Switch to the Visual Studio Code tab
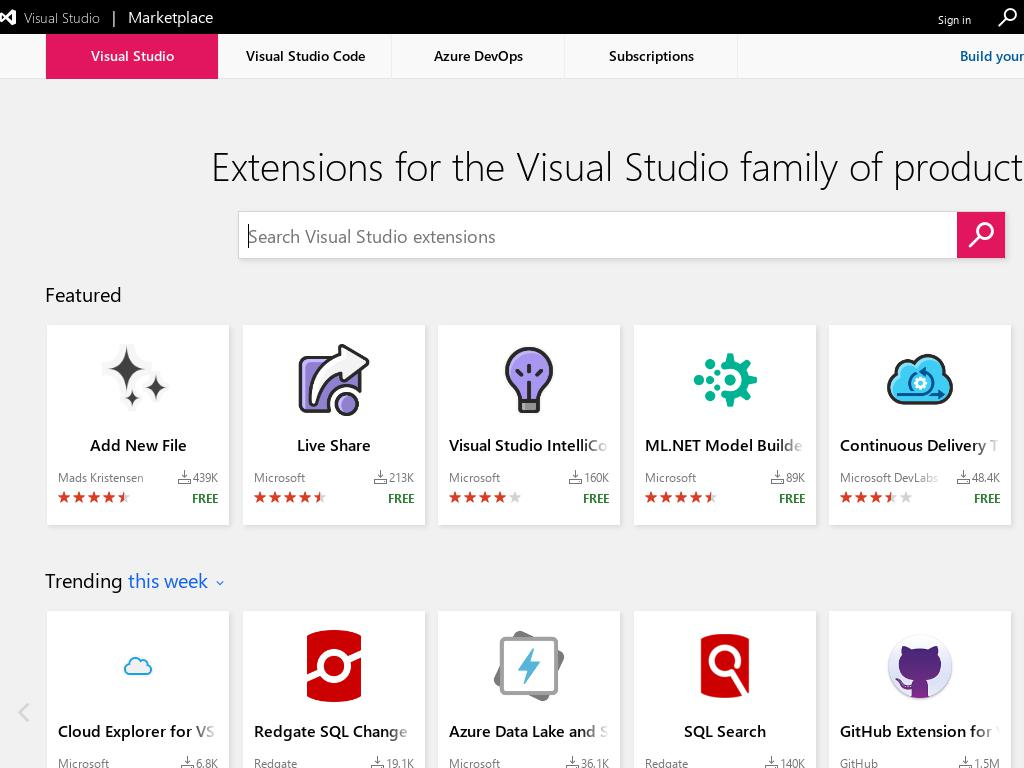 coord(305,56)
